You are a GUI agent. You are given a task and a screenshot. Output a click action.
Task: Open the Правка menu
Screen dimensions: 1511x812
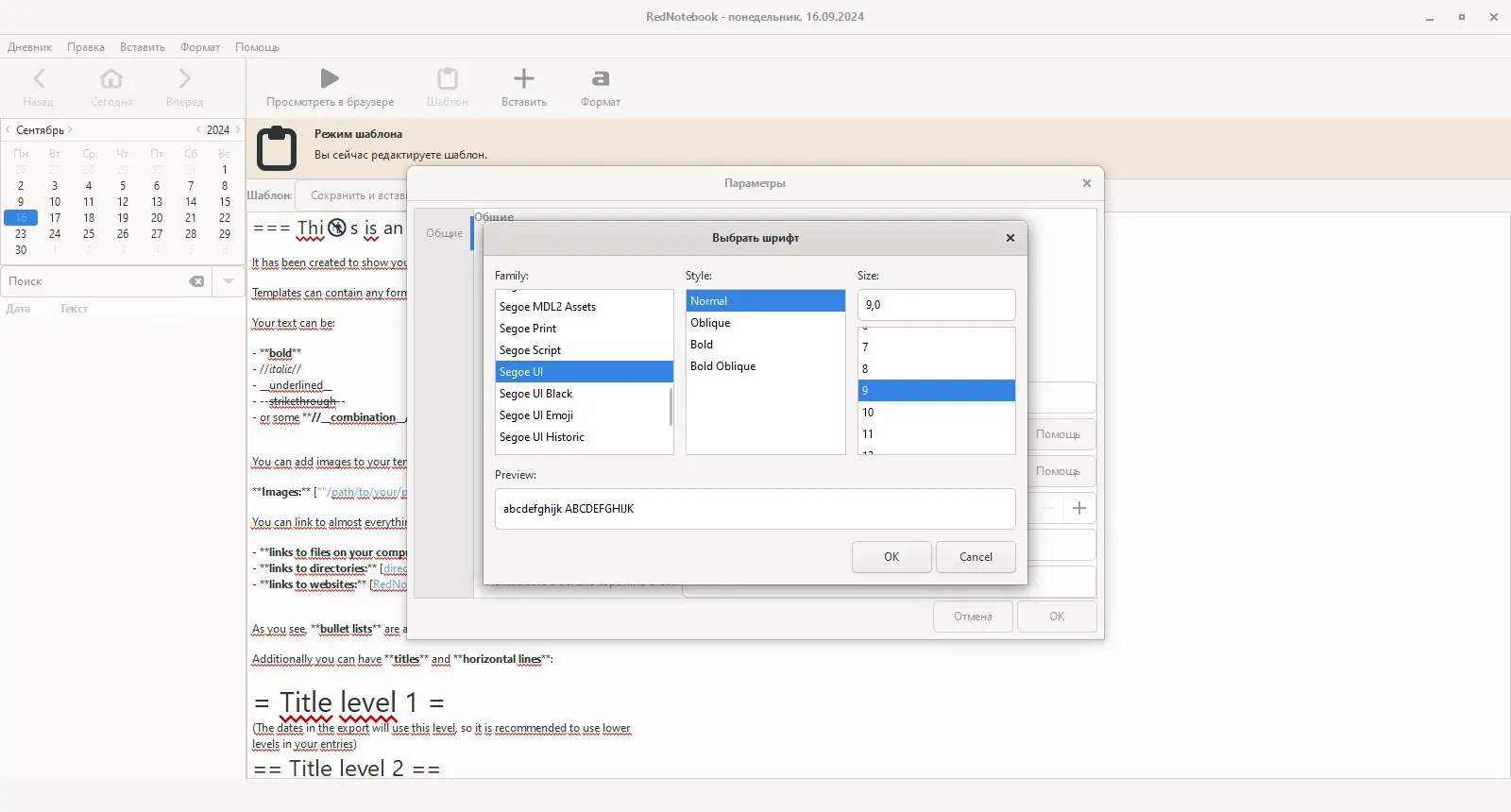tap(86, 47)
